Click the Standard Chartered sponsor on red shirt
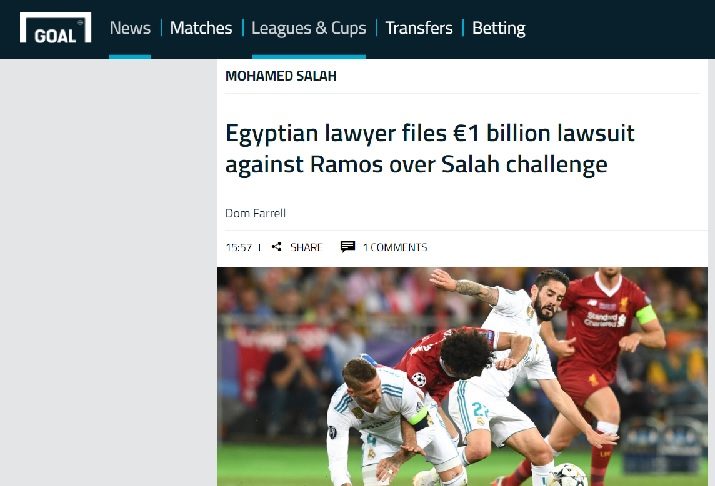This screenshot has height=486, width=715. pos(604,319)
